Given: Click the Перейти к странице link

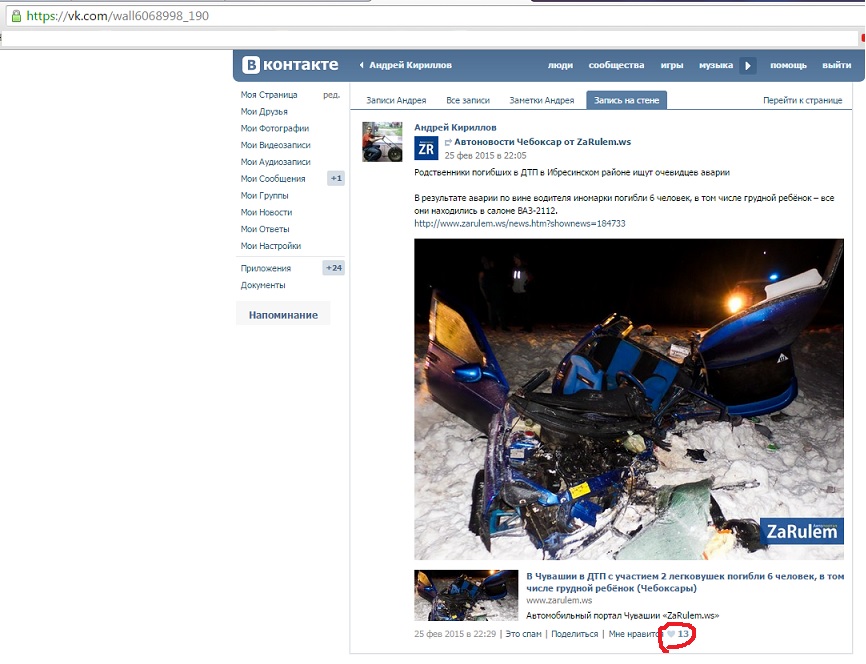Looking at the screenshot, I should click(802, 100).
